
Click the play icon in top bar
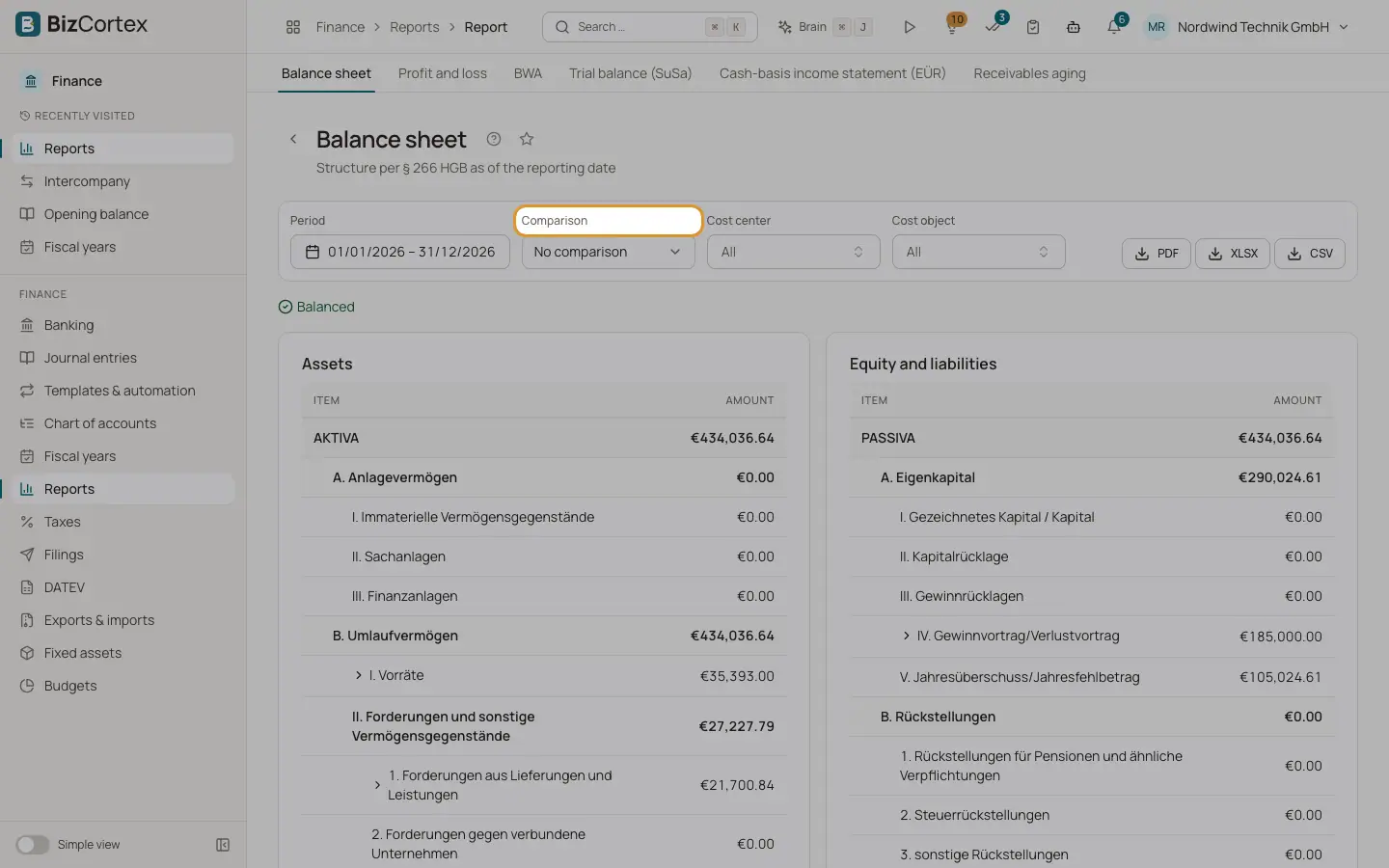[x=909, y=27]
